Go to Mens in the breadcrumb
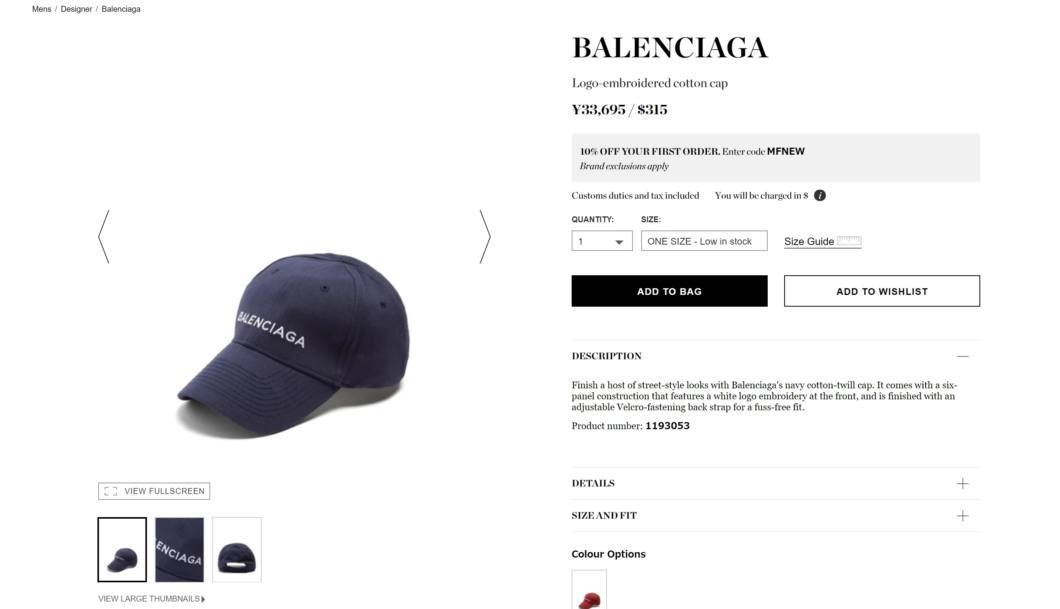The image size is (1060, 609). [41, 9]
